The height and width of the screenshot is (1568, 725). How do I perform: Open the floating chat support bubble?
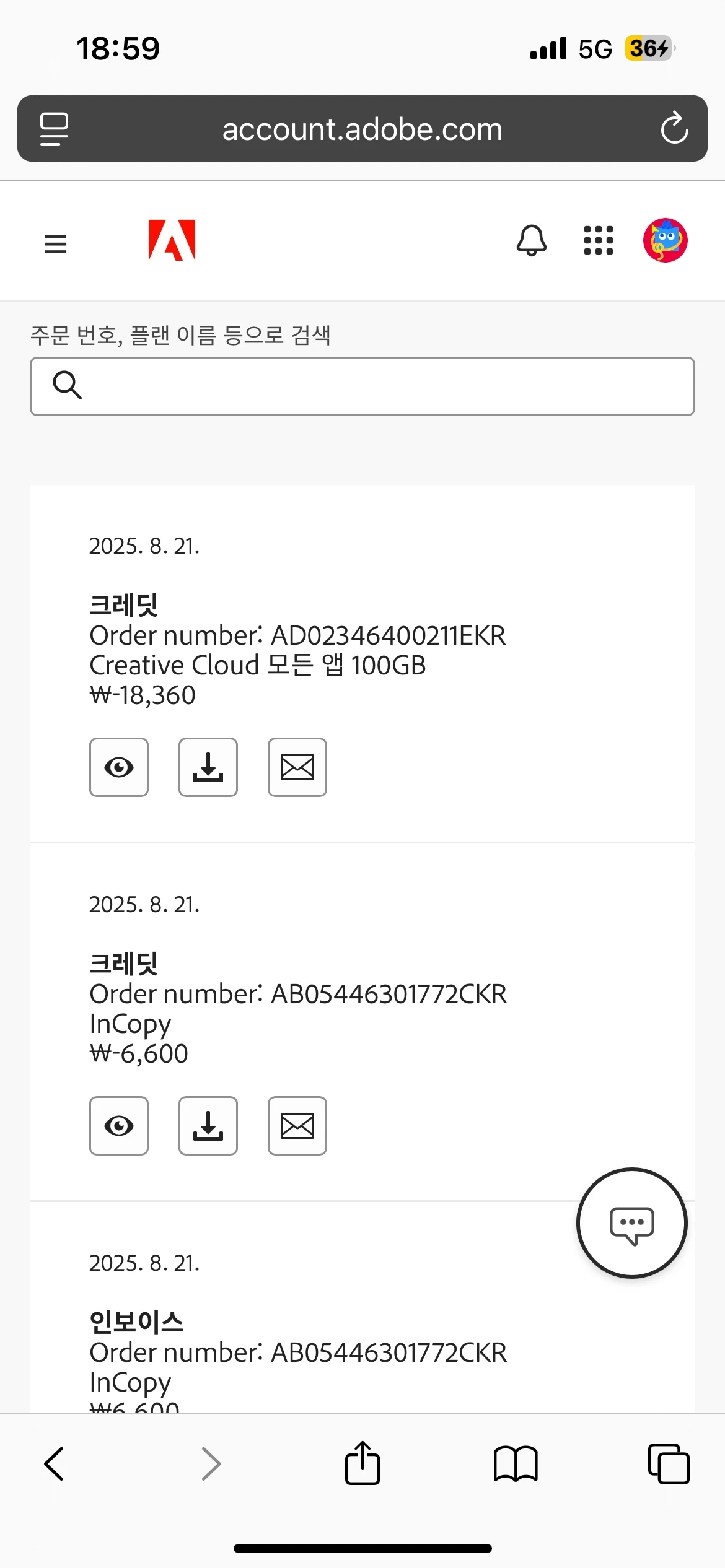click(x=632, y=1223)
